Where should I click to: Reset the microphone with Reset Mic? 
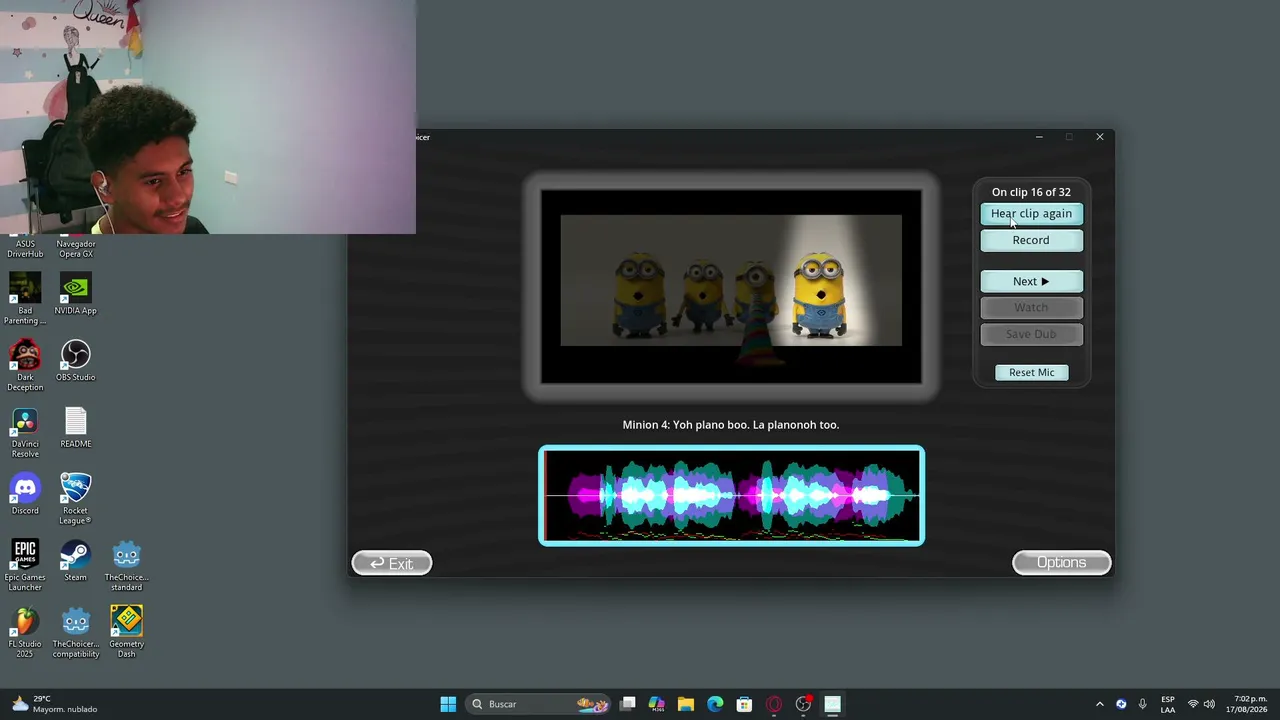pyautogui.click(x=1031, y=373)
